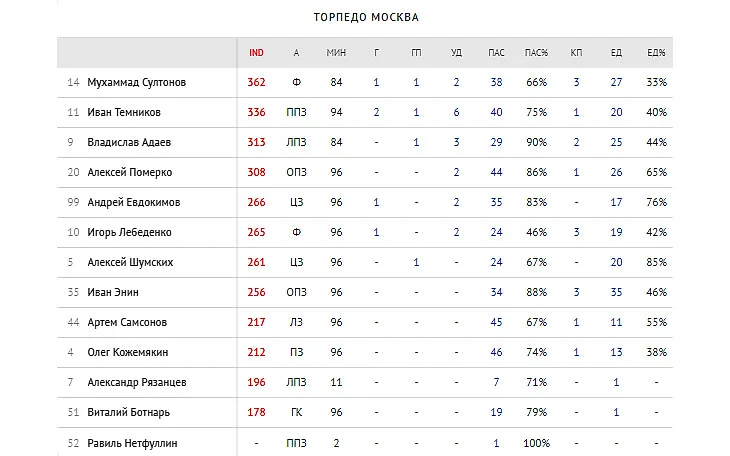This screenshot has width=730, height=456.
Task: Click the Торпедо Москва team heading
Action: coord(366,17)
